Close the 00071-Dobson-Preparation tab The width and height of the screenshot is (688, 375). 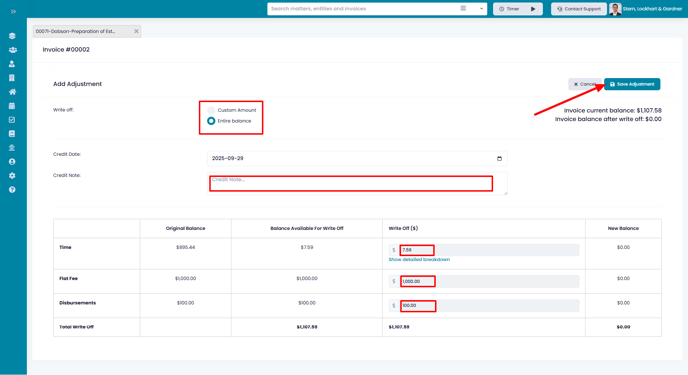click(136, 31)
